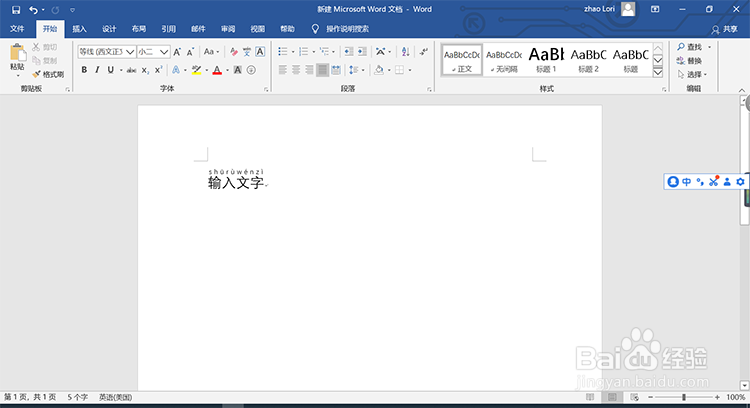
Task: Decrease paragraph indent
Action: 349,52
